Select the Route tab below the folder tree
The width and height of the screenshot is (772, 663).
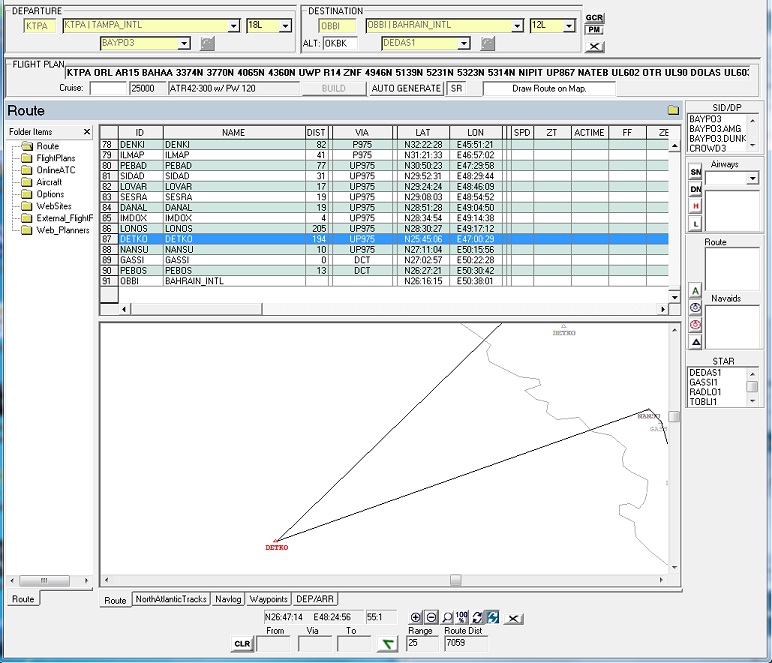[23, 599]
